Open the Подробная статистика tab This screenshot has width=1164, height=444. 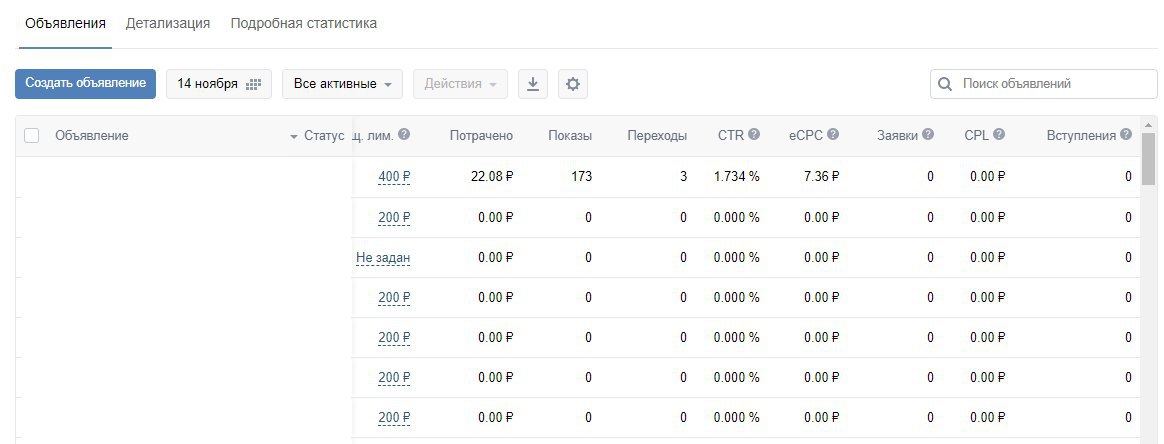pos(304,23)
